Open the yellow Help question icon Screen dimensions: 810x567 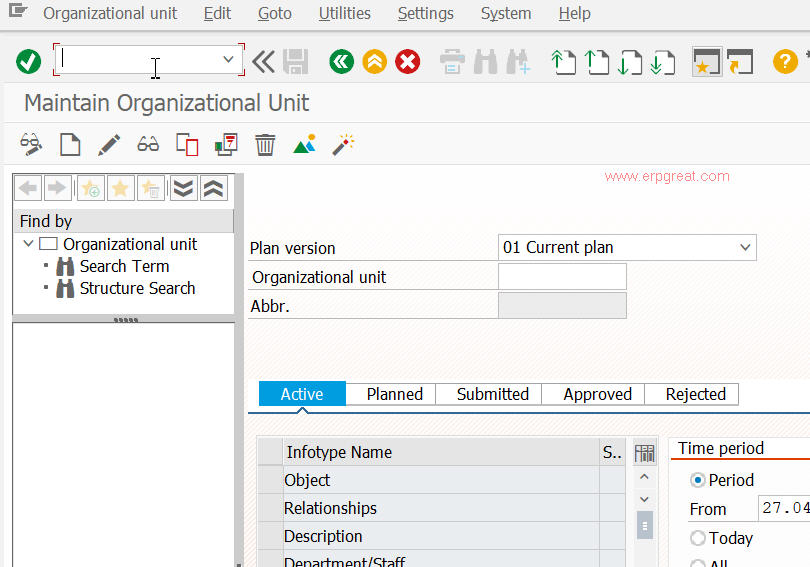click(x=785, y=62)
